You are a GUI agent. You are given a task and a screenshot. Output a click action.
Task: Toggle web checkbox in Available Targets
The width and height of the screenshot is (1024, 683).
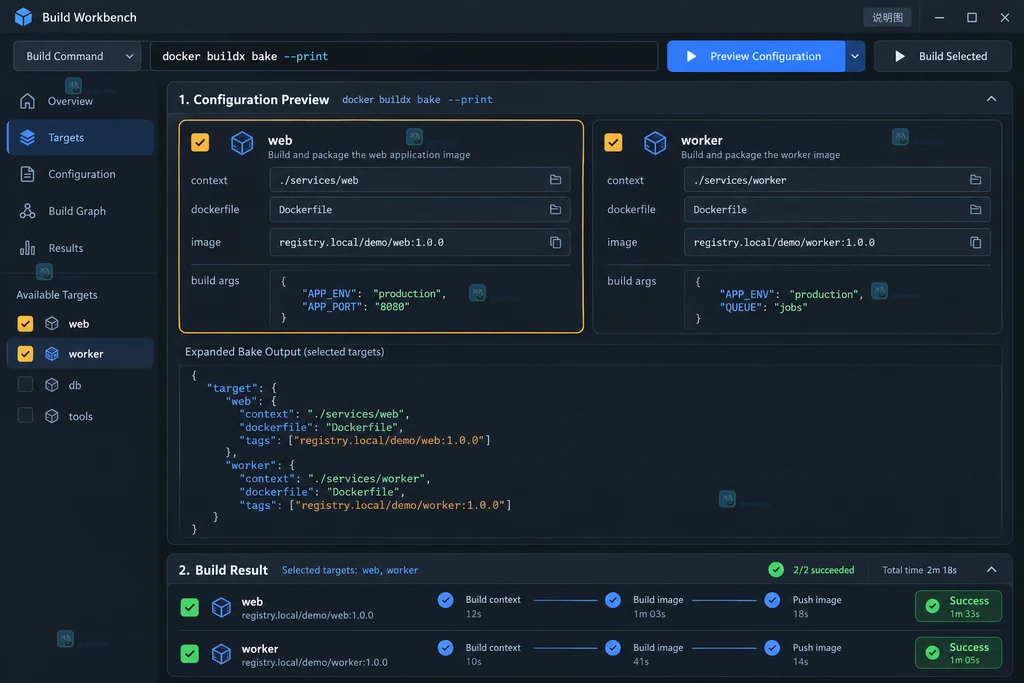point(25,324)
